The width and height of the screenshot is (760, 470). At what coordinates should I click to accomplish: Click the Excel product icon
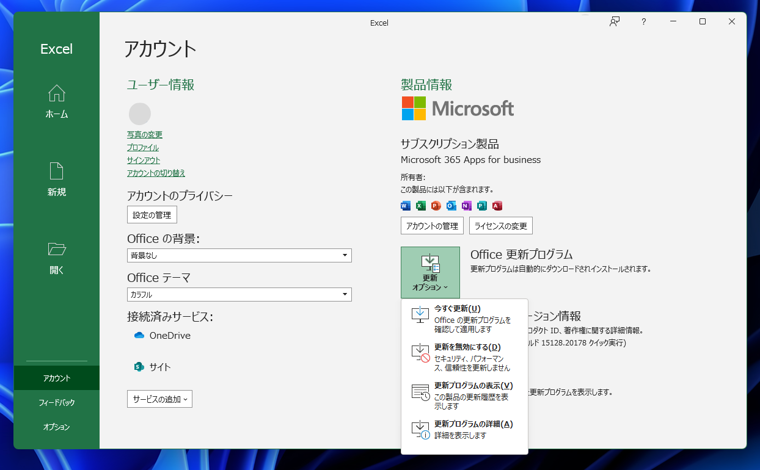click(x=421, y=206)
